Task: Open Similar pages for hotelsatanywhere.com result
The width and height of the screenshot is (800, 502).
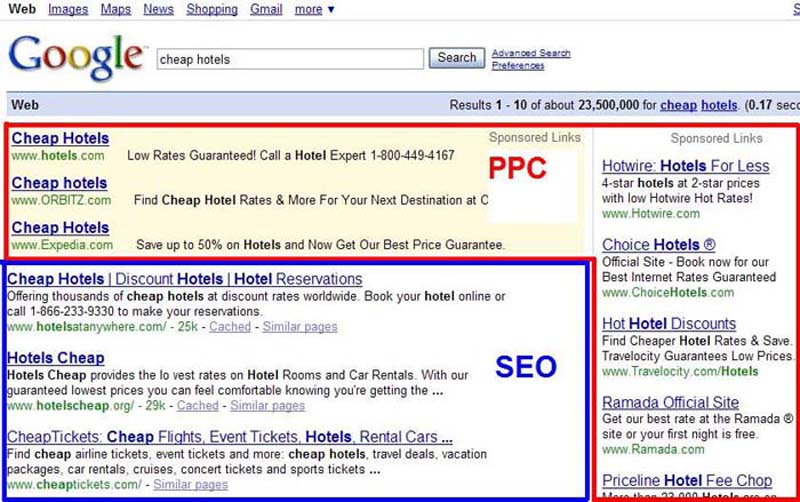Action: (x=300, y=327)
